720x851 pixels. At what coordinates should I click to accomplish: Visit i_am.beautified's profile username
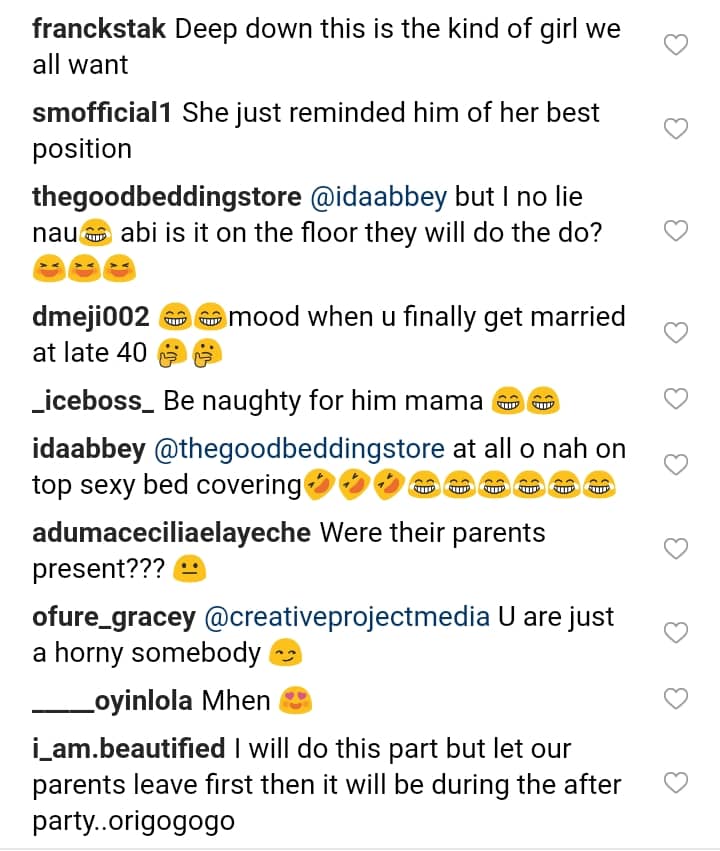click(x=129, y=748)
